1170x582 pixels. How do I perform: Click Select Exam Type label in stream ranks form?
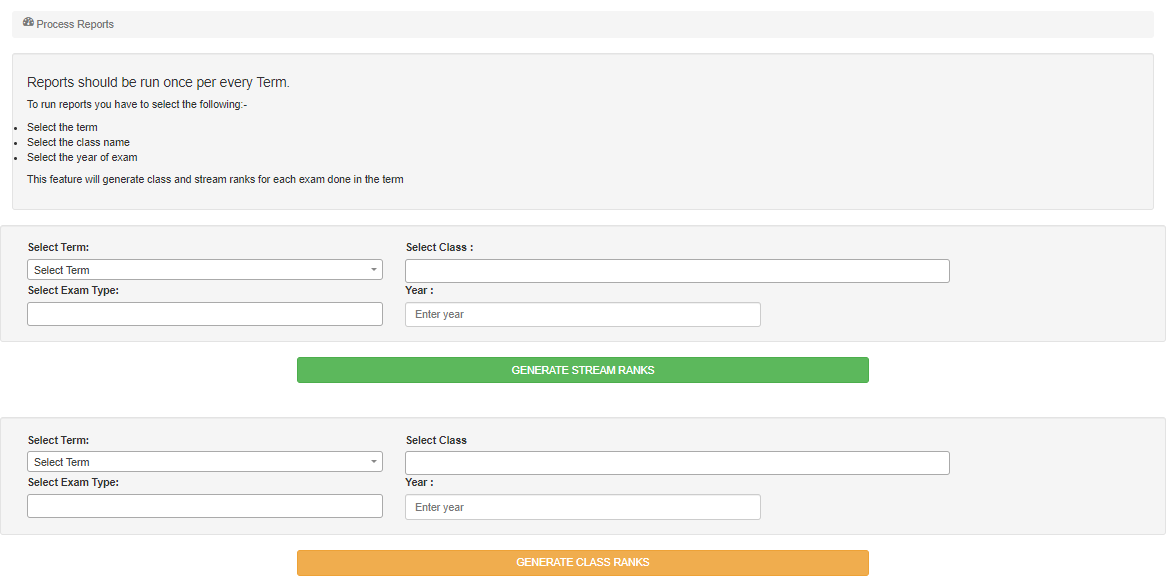[x=73, y=290]
